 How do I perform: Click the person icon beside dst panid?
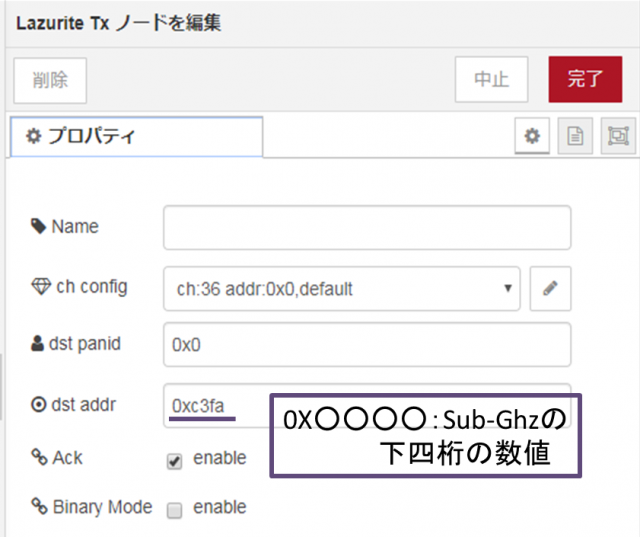[x=37, y=344]
